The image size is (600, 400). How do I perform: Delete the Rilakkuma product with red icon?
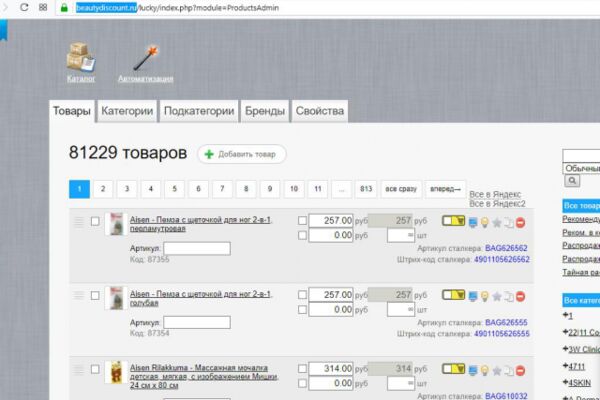tap(520, 371)
